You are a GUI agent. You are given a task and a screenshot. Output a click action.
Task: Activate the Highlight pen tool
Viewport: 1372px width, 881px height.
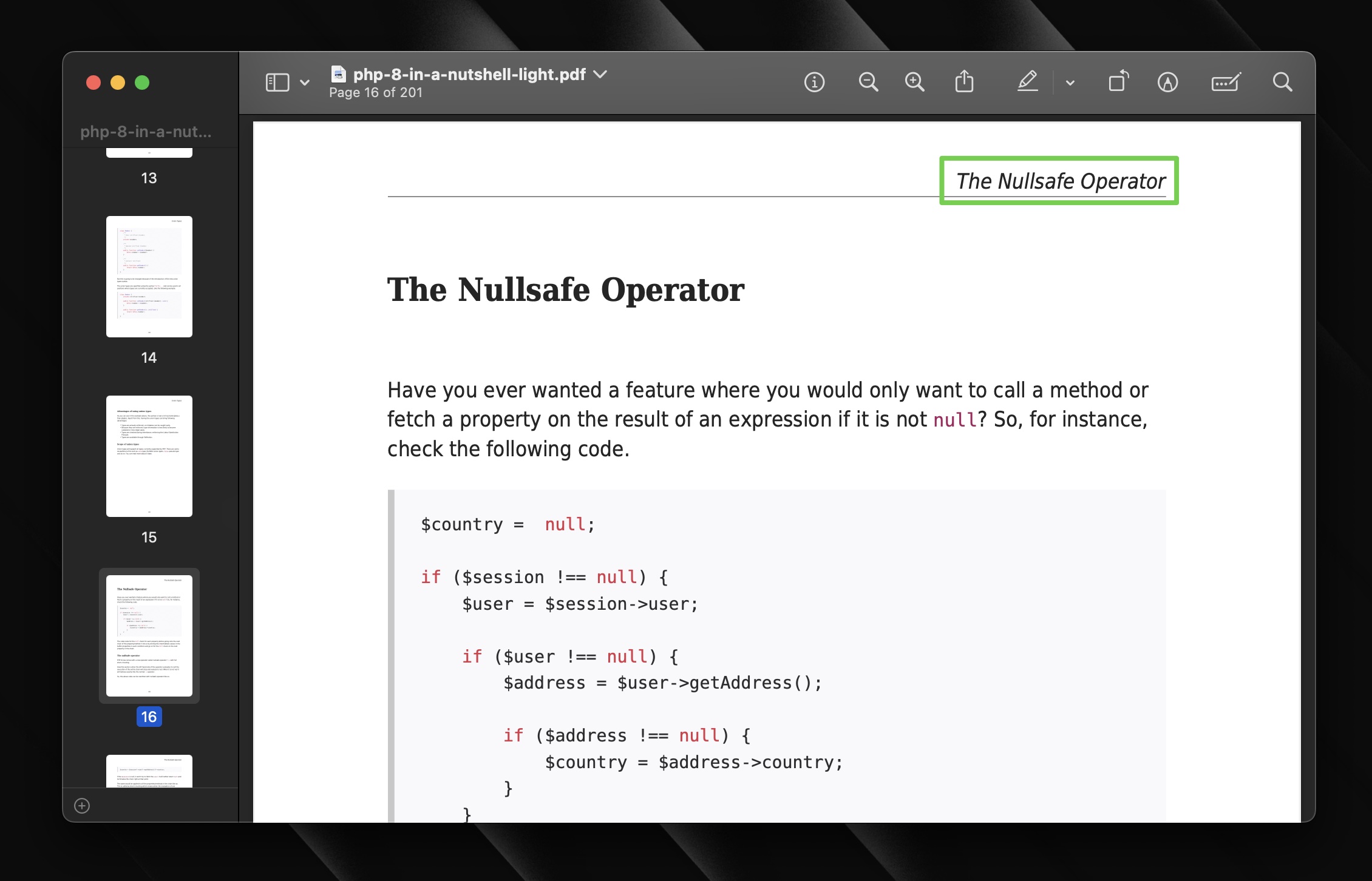1027,81
